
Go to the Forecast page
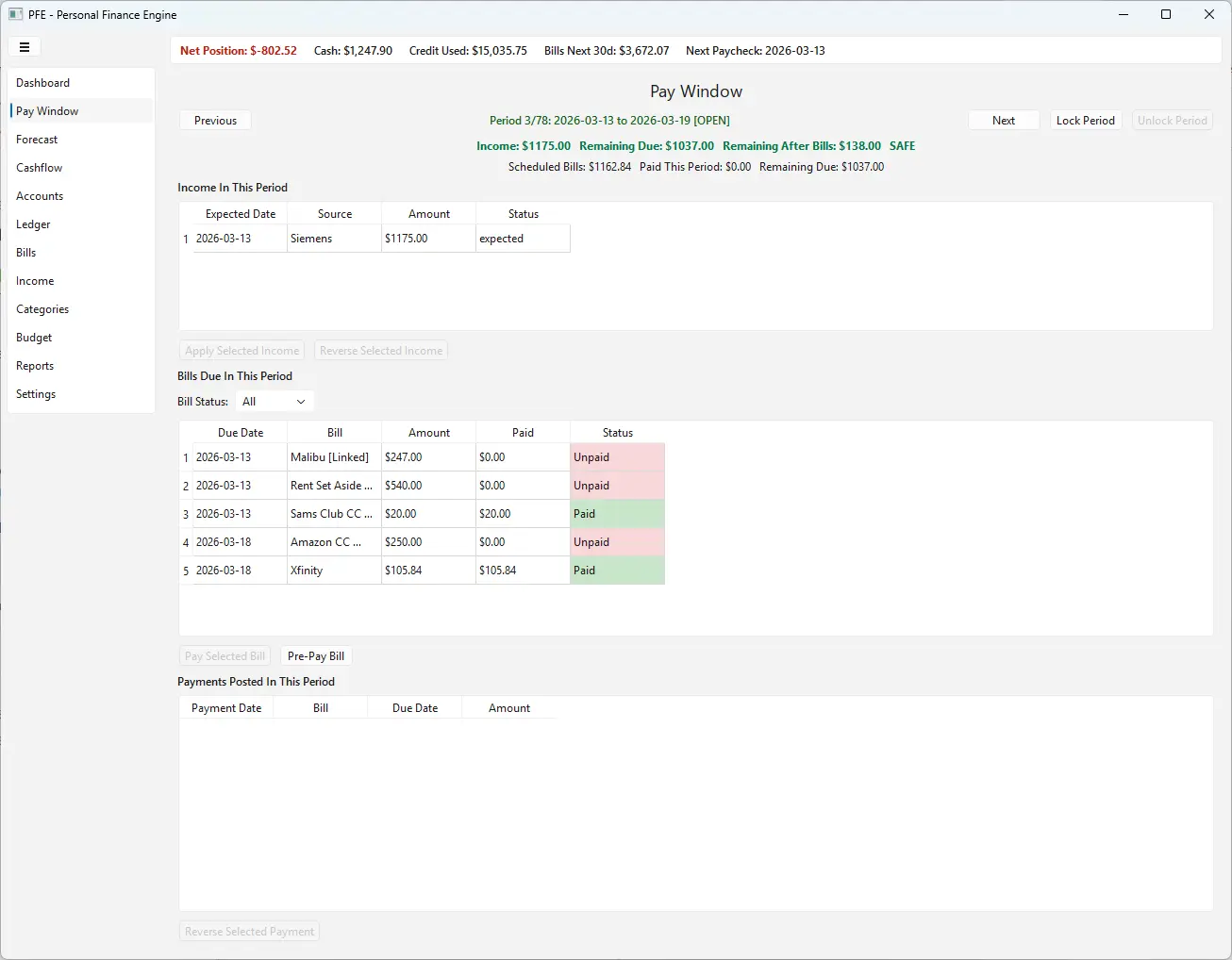[81, 140]
